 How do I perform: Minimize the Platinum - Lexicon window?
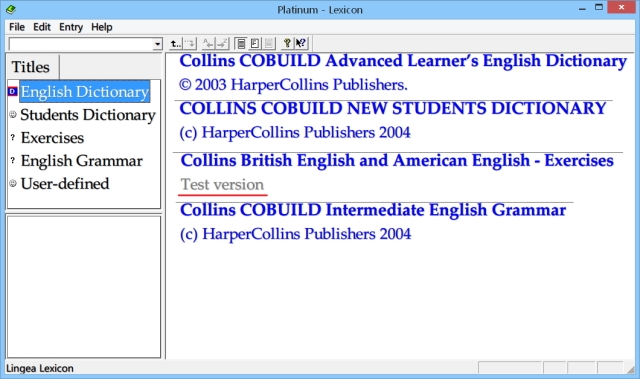pos(582,8)
